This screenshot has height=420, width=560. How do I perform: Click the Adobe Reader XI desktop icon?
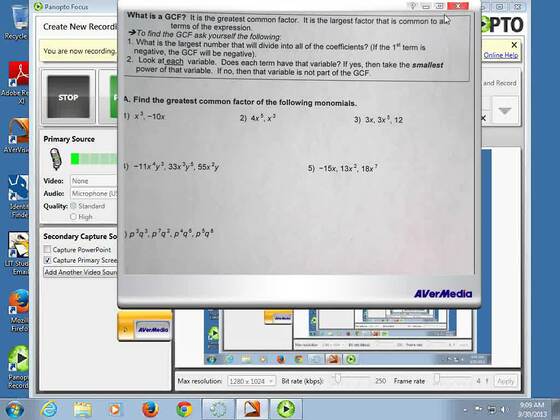click(16, 83)
